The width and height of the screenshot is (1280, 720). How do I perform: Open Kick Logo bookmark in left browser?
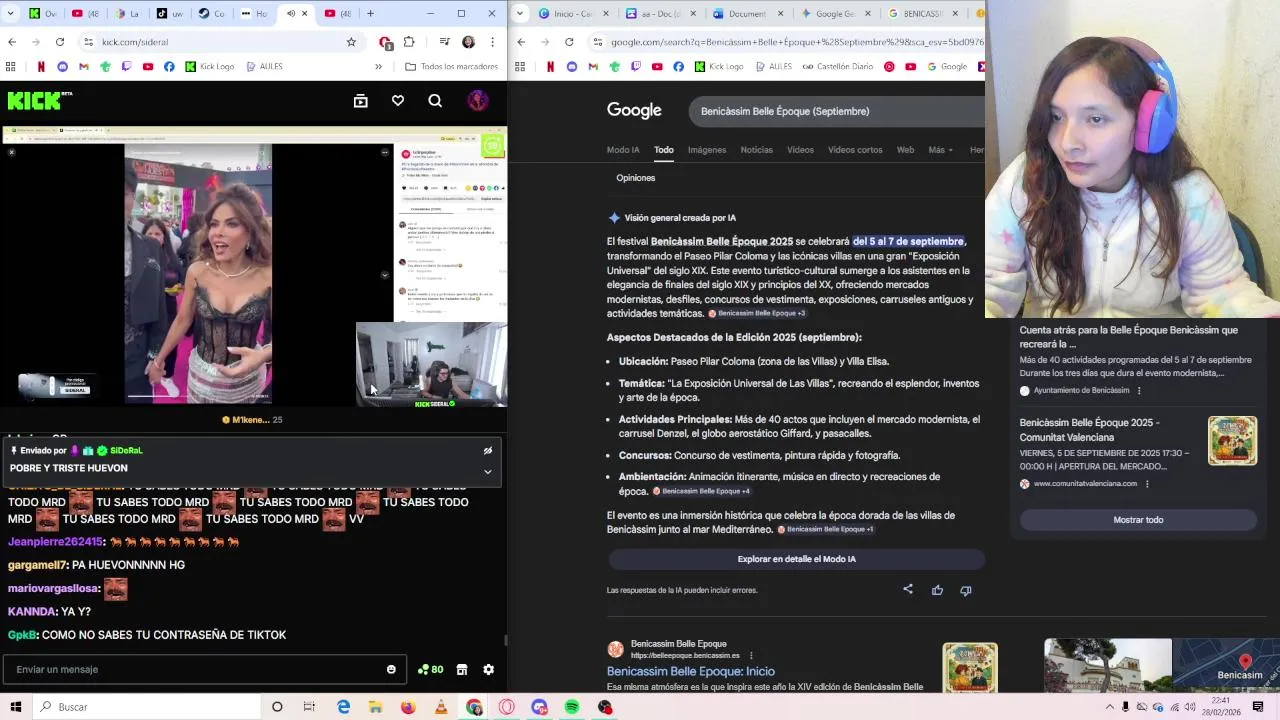pos(210,67)
